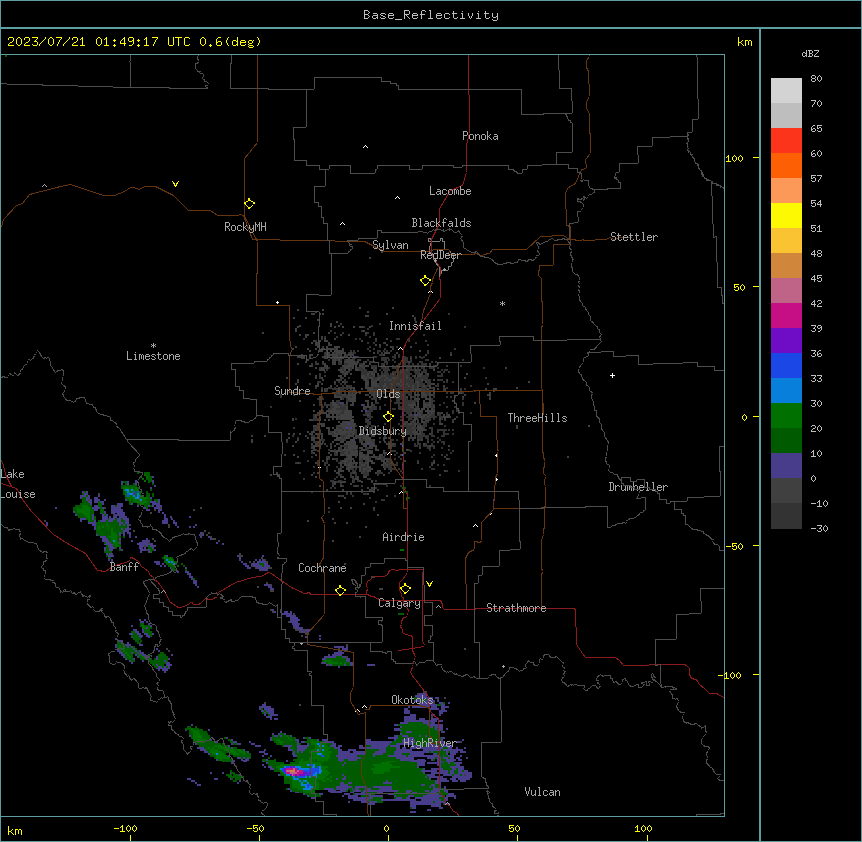Click the Blackfalds city label
Screen dimensions: 862x842
[441, 223]
